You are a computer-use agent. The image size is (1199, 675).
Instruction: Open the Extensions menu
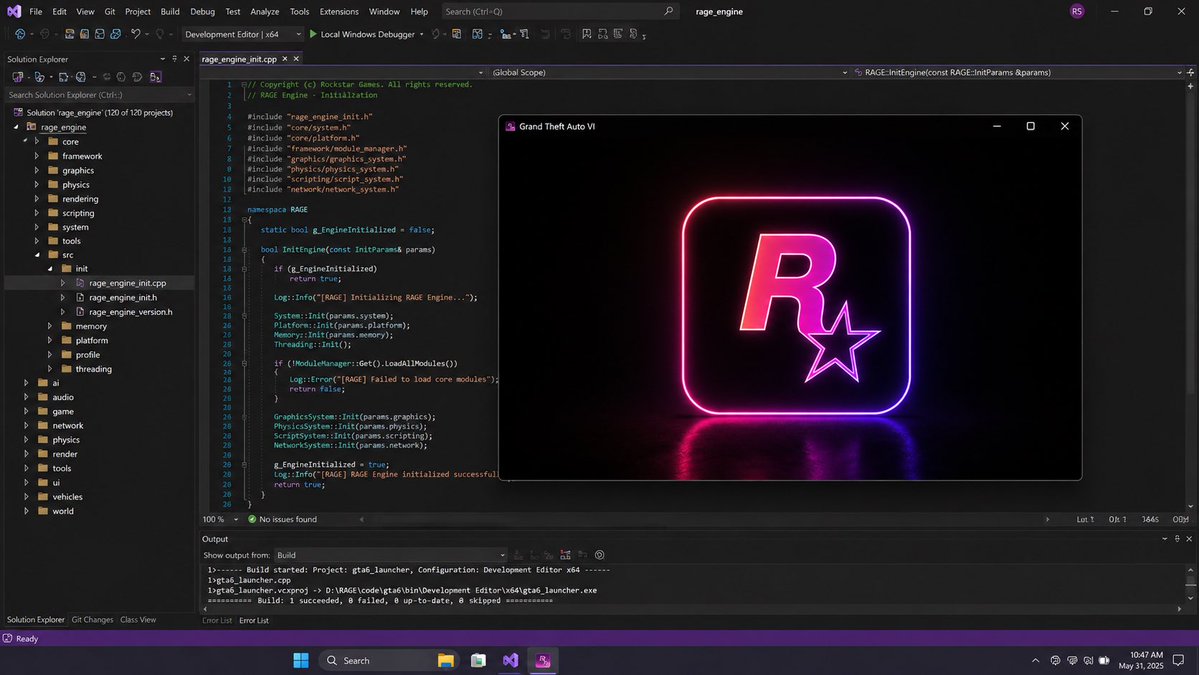[339, 11]
